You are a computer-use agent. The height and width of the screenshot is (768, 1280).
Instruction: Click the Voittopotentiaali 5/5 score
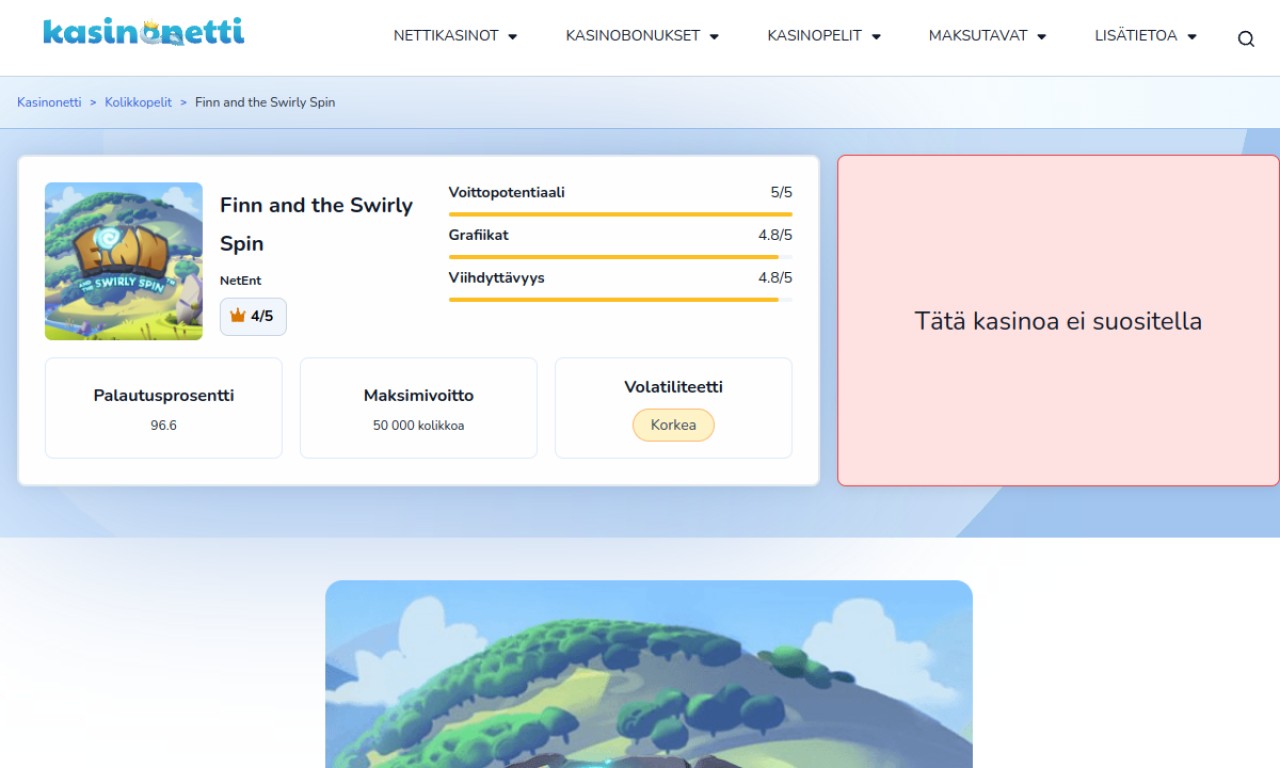(x=781, y=192)
